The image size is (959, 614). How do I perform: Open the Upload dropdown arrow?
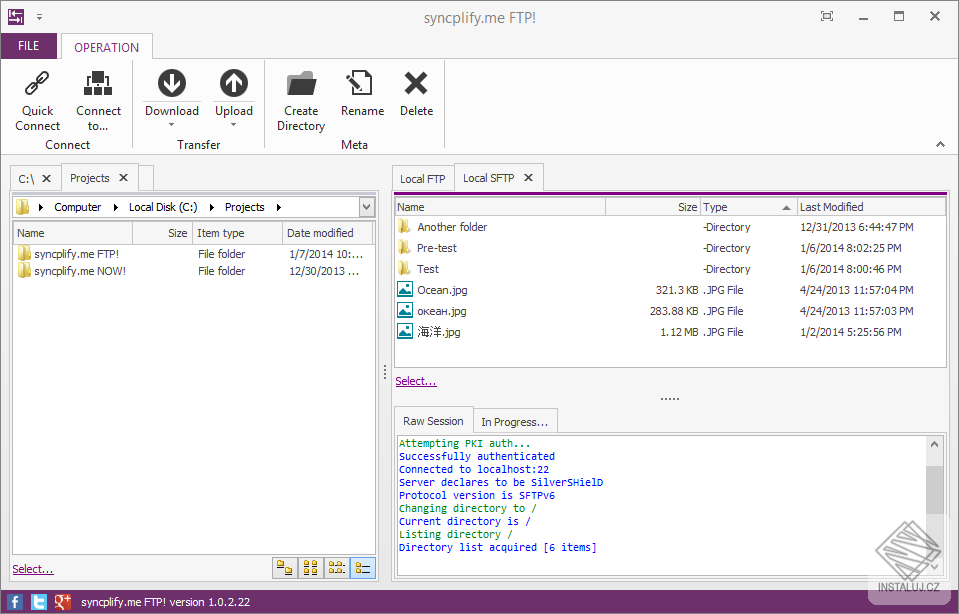pos(233,124)
